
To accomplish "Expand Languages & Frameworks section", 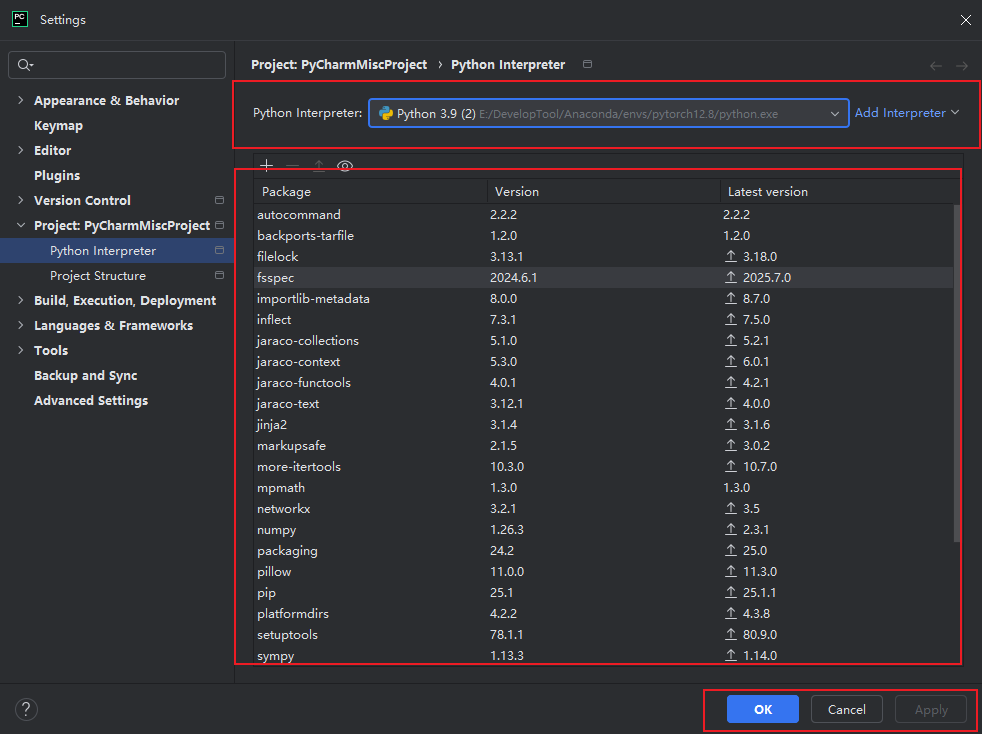I will pyautogui.click(x=21, y=326).
